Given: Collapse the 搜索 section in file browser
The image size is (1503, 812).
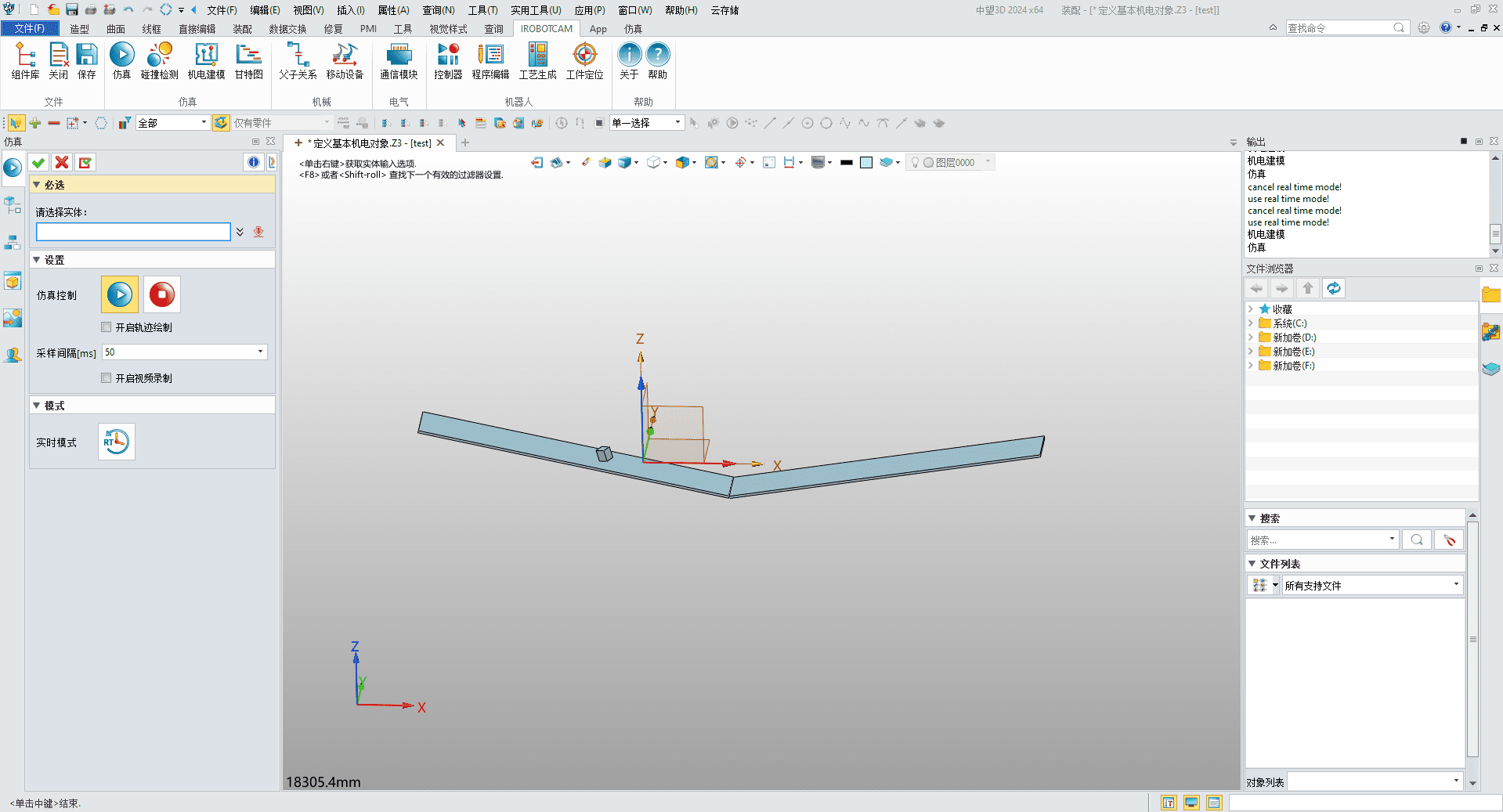Looking at the screenshot, I should pyautogui.click(x=1252, y=518).
